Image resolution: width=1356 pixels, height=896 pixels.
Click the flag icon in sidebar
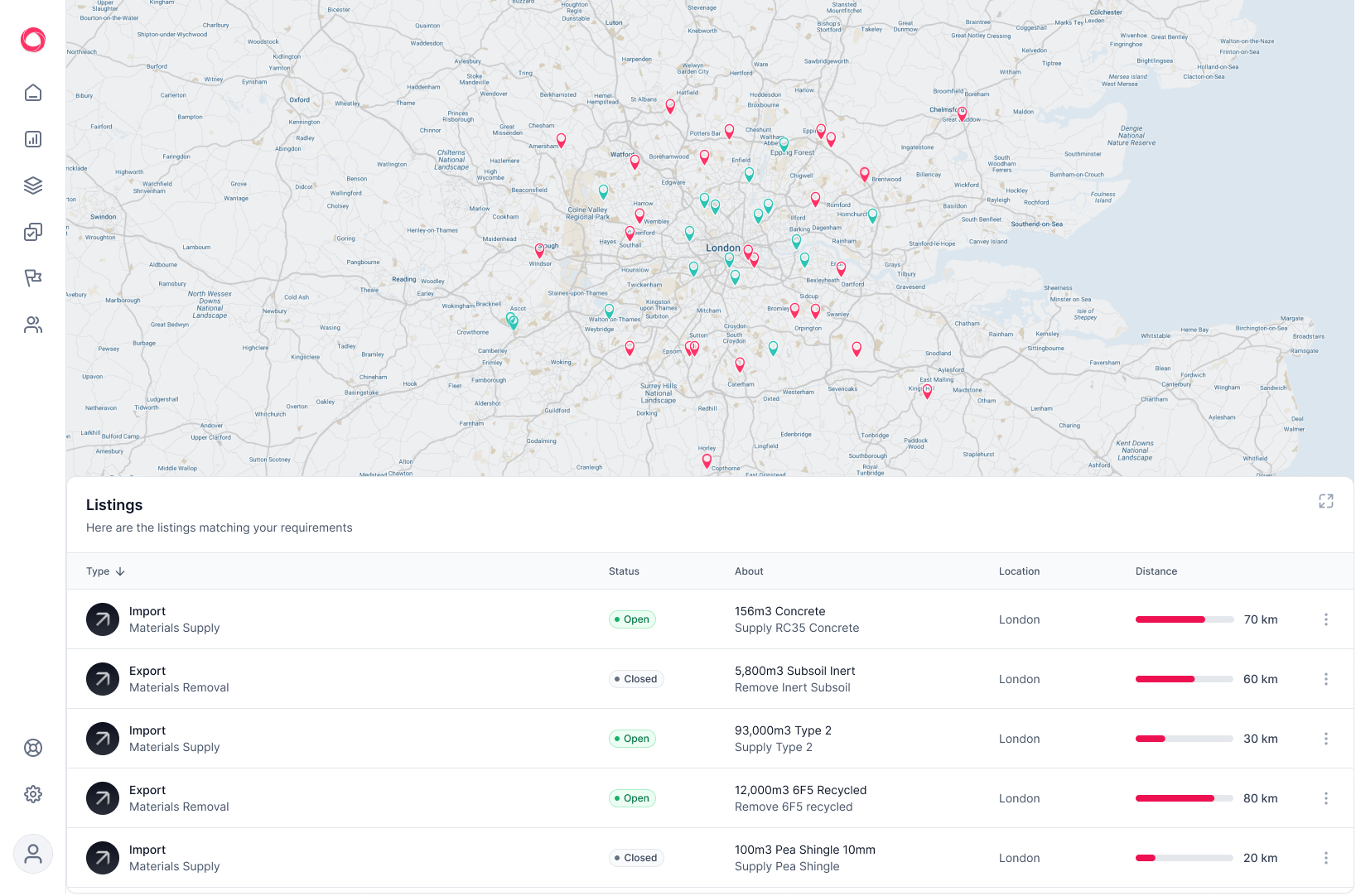[x=33, y=278]
